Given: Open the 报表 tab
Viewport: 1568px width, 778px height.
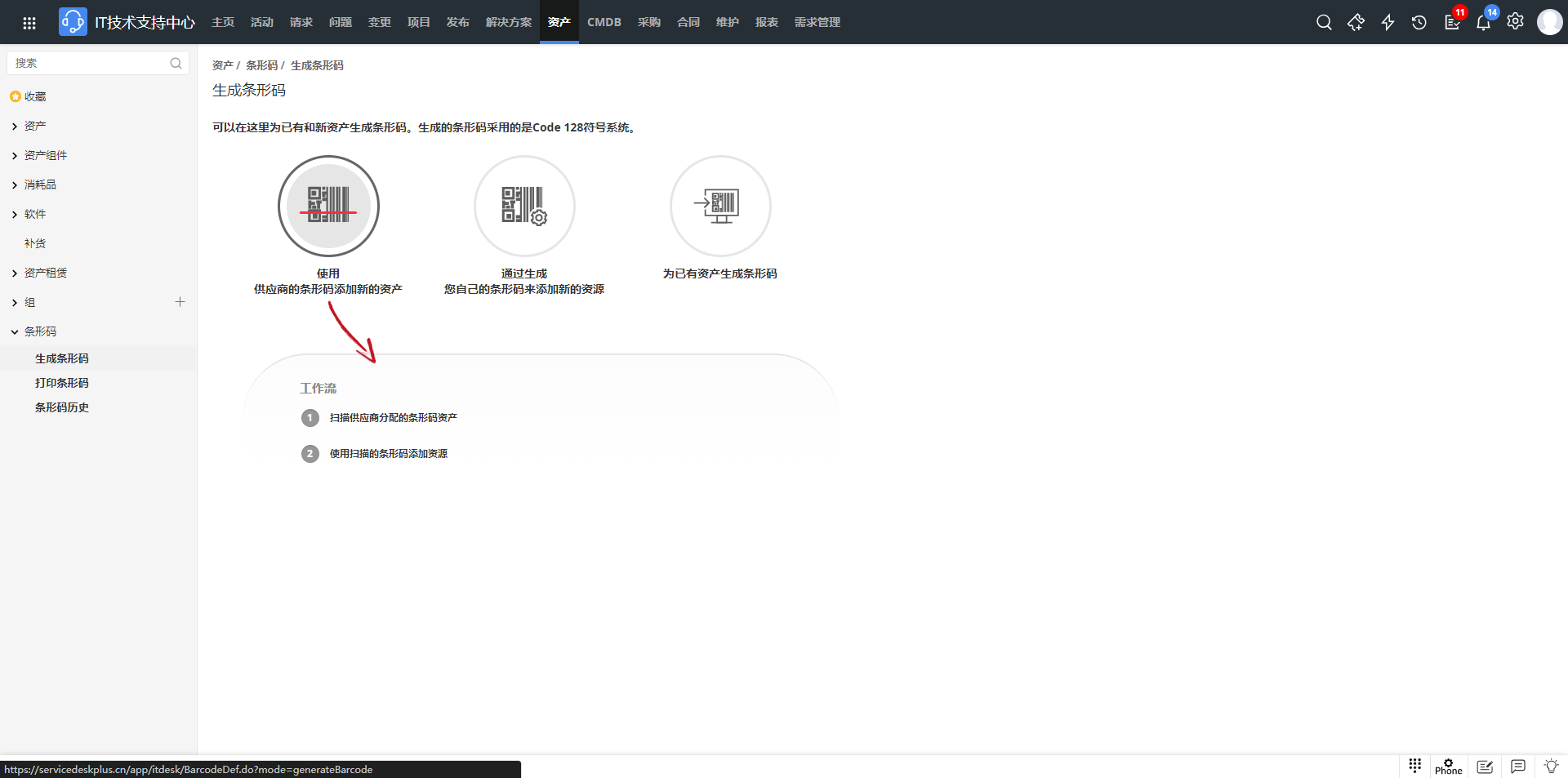Looking at the screenshot, I should 767,22.
